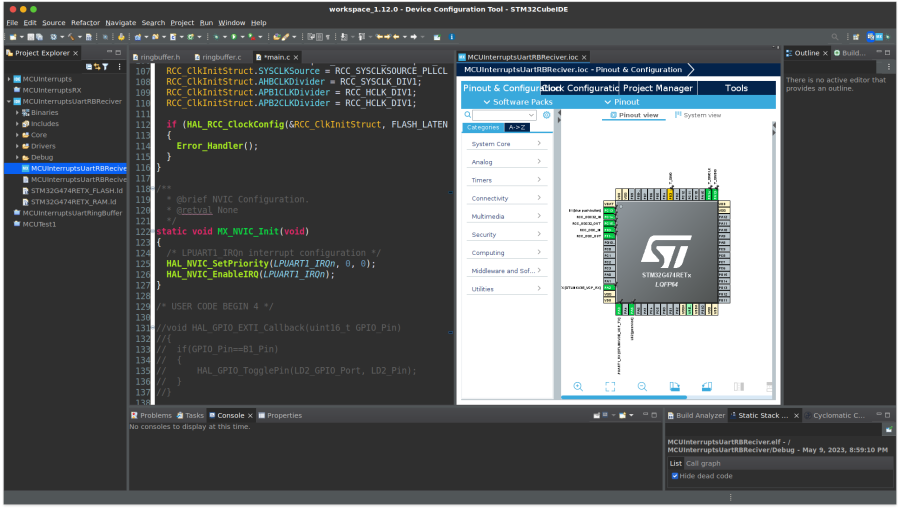Open the Software Packs dropdown
The height and width of the screenshot is (509, 900).
click(x=518, y=102)
